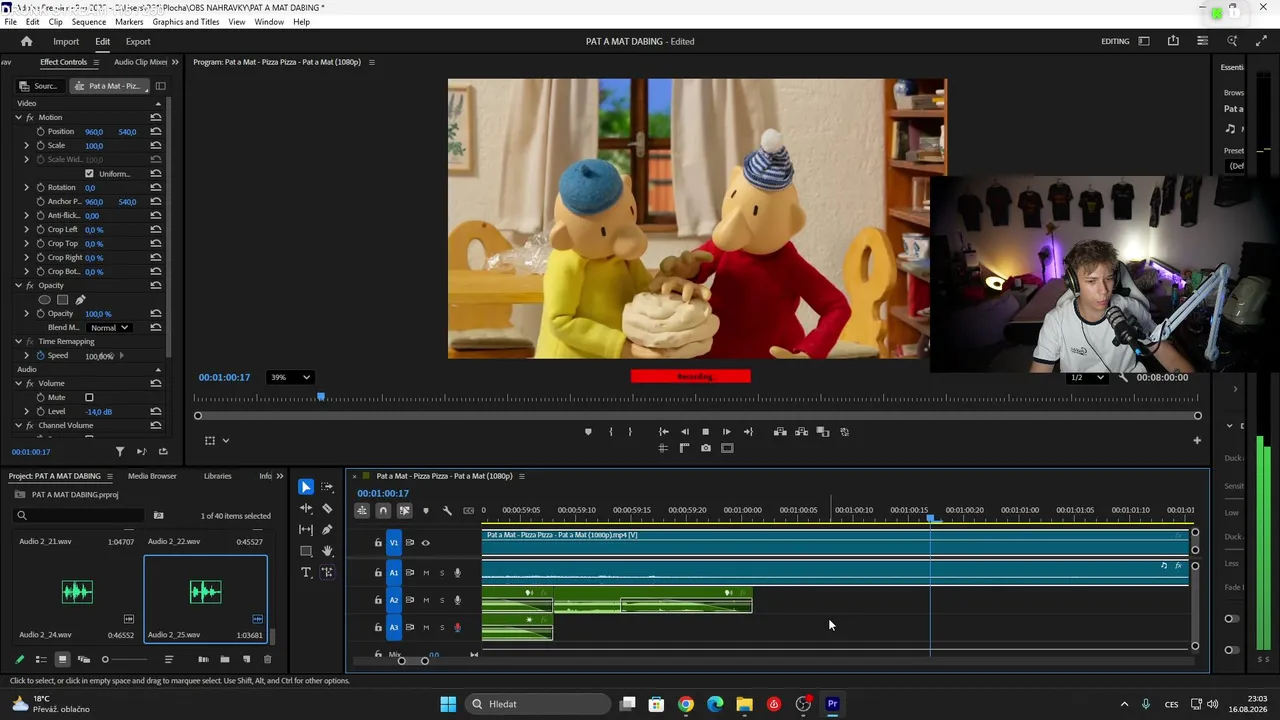
Task: Create ellipse opacity mask
Action: click(44, 300)
